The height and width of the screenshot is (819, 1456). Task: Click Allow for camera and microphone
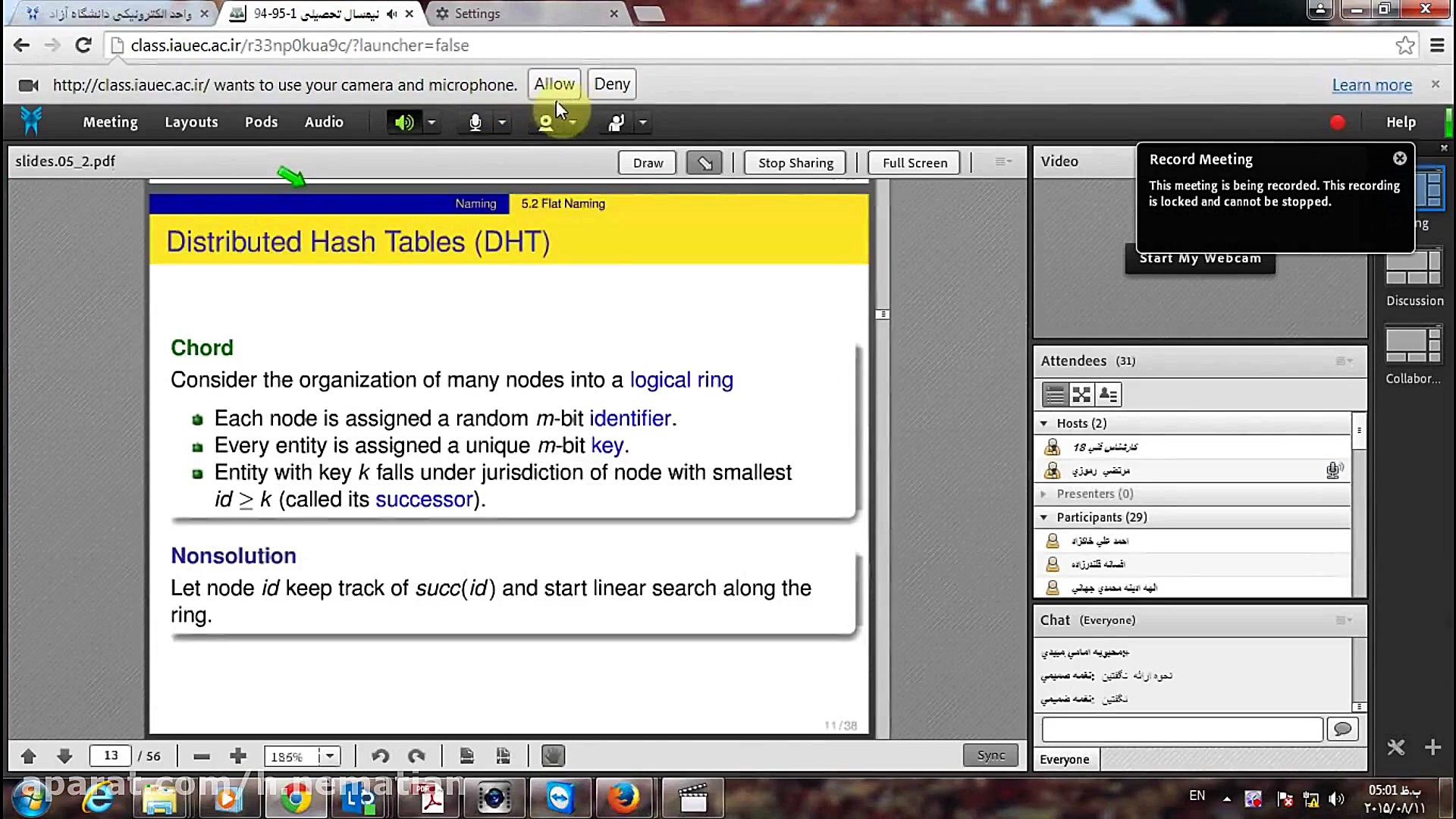point(554,84)
